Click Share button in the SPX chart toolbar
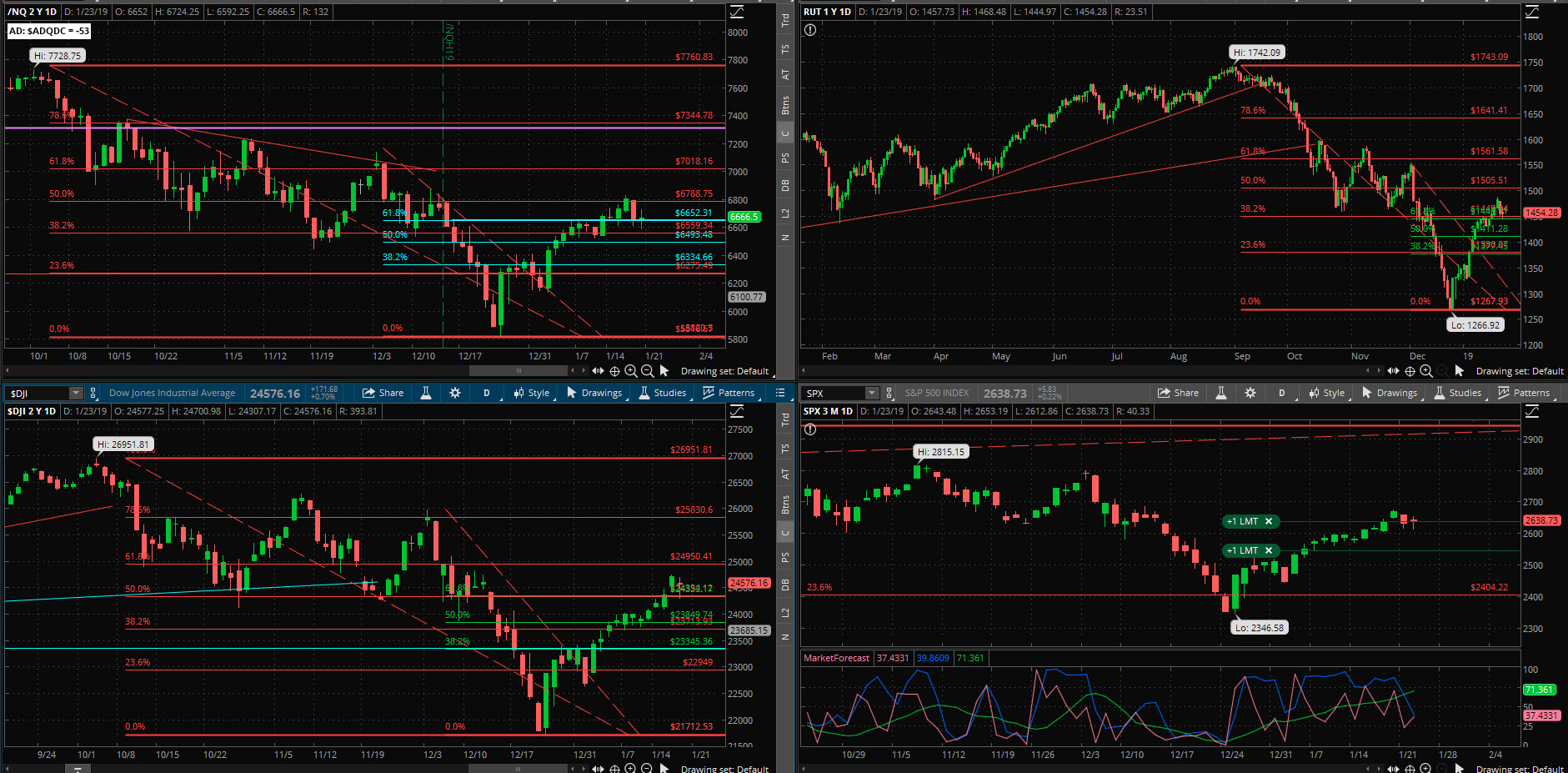1568x773 pixels. (1178, 393)
